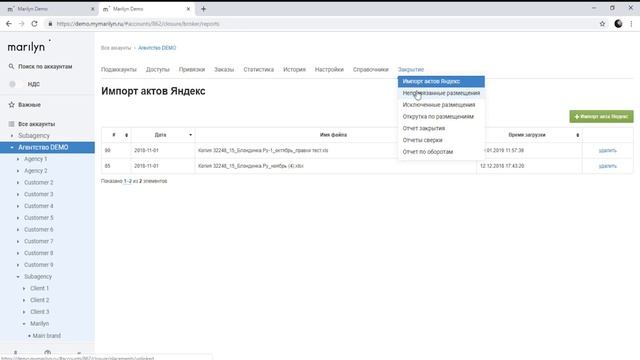The image size is (640, 360).
Task: Select Client 1 in account tree
Action: (x=39, y=288)
